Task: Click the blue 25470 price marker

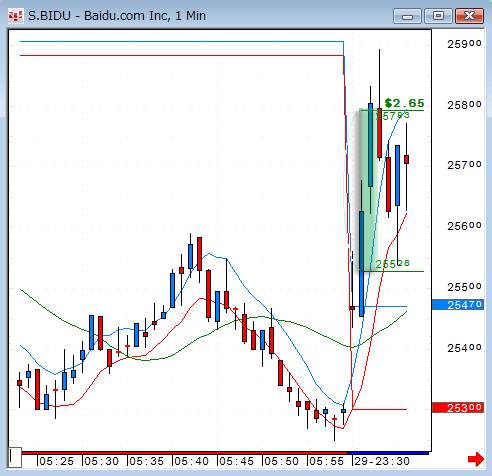Action: point(458,305)
